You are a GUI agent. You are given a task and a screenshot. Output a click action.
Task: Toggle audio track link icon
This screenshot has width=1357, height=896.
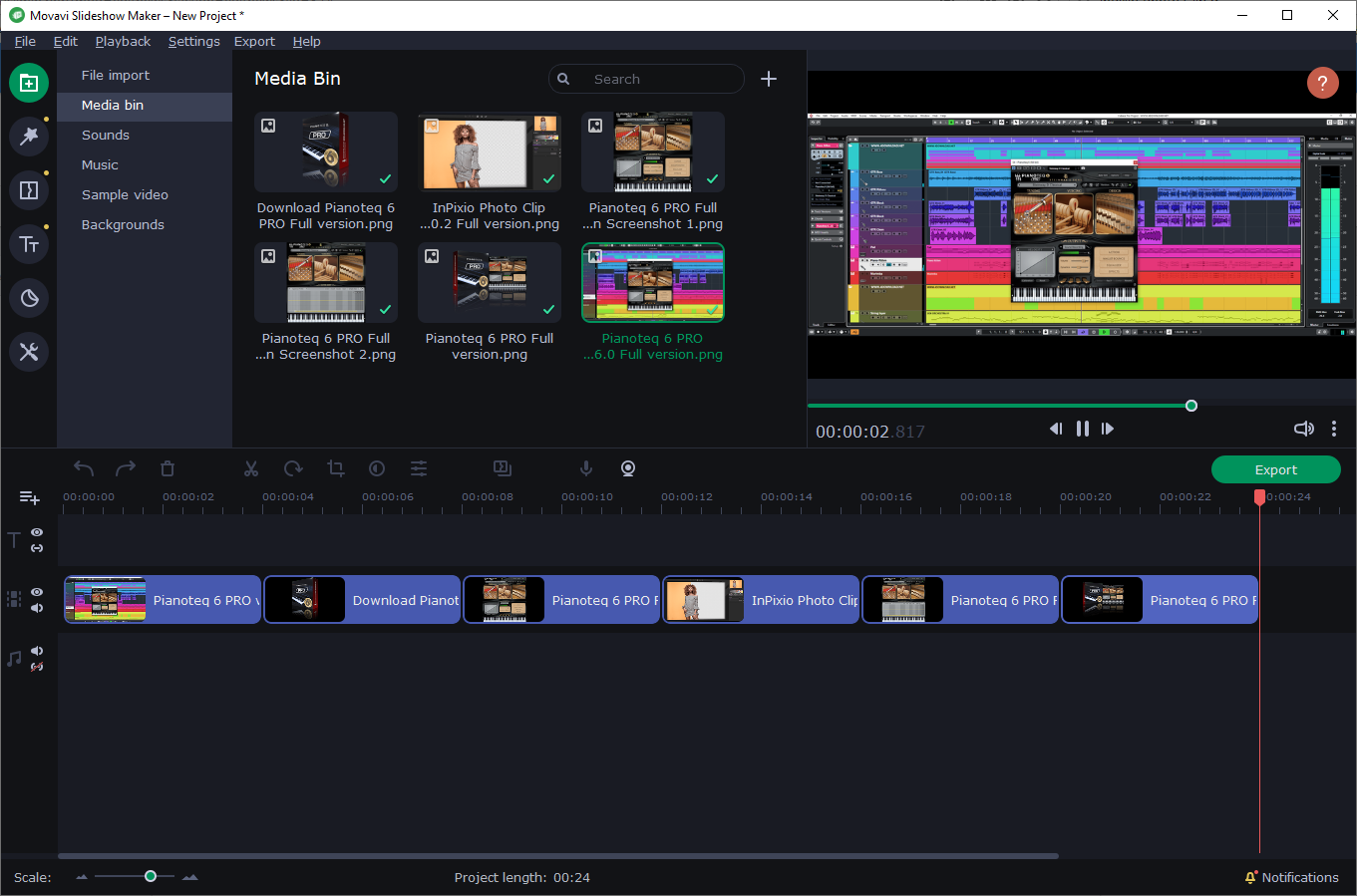click(x=37, y=667)
